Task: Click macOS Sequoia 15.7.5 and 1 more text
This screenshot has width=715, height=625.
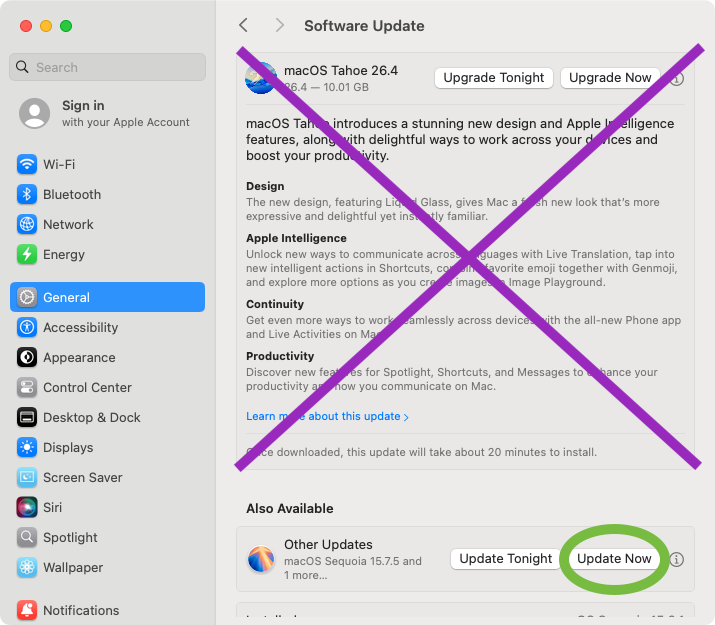Action: [x=353, y=568]
